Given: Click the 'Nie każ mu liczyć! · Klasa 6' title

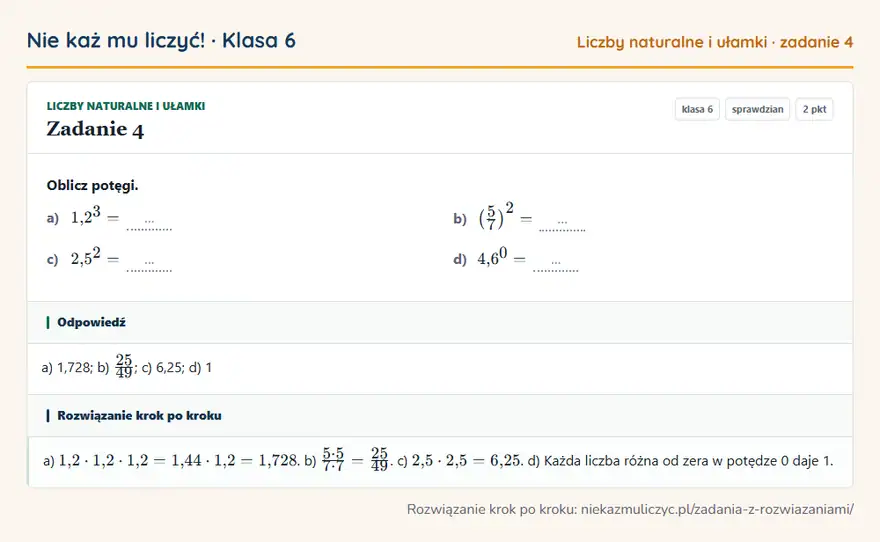Looking at the screenshot, I should [x=161, y=40].
